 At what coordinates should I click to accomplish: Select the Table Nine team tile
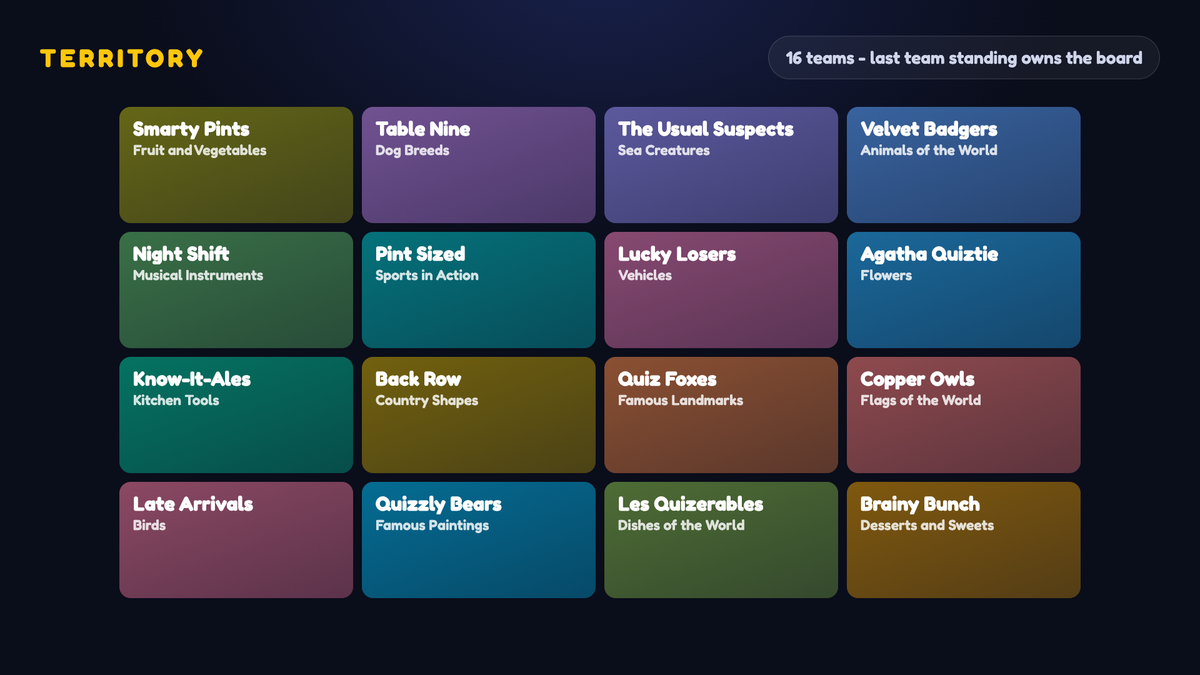click(x=479, y=165)
